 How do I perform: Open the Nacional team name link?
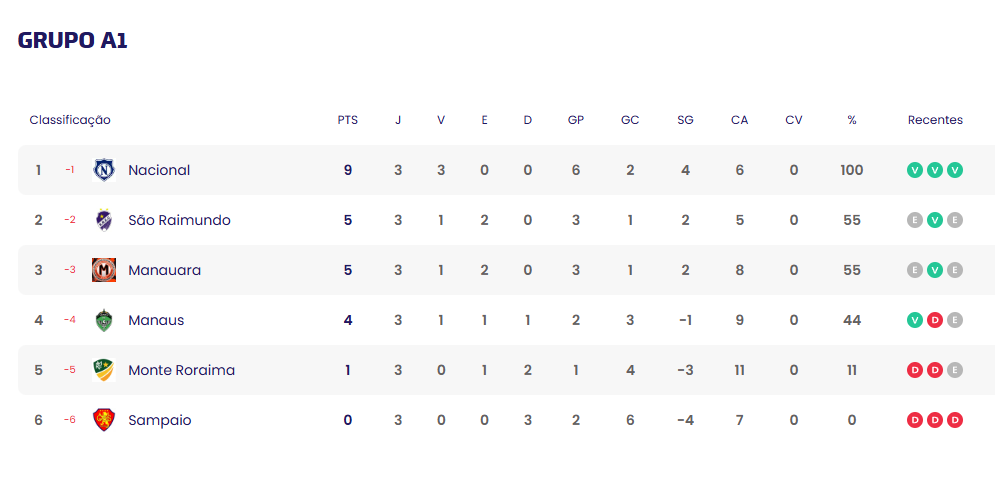pos(159,170)
